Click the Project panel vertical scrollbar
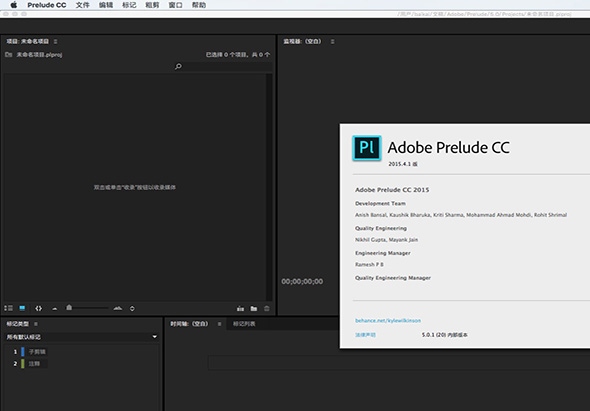Viewport: 590px width, 411px height. click(x=269, y=187)
